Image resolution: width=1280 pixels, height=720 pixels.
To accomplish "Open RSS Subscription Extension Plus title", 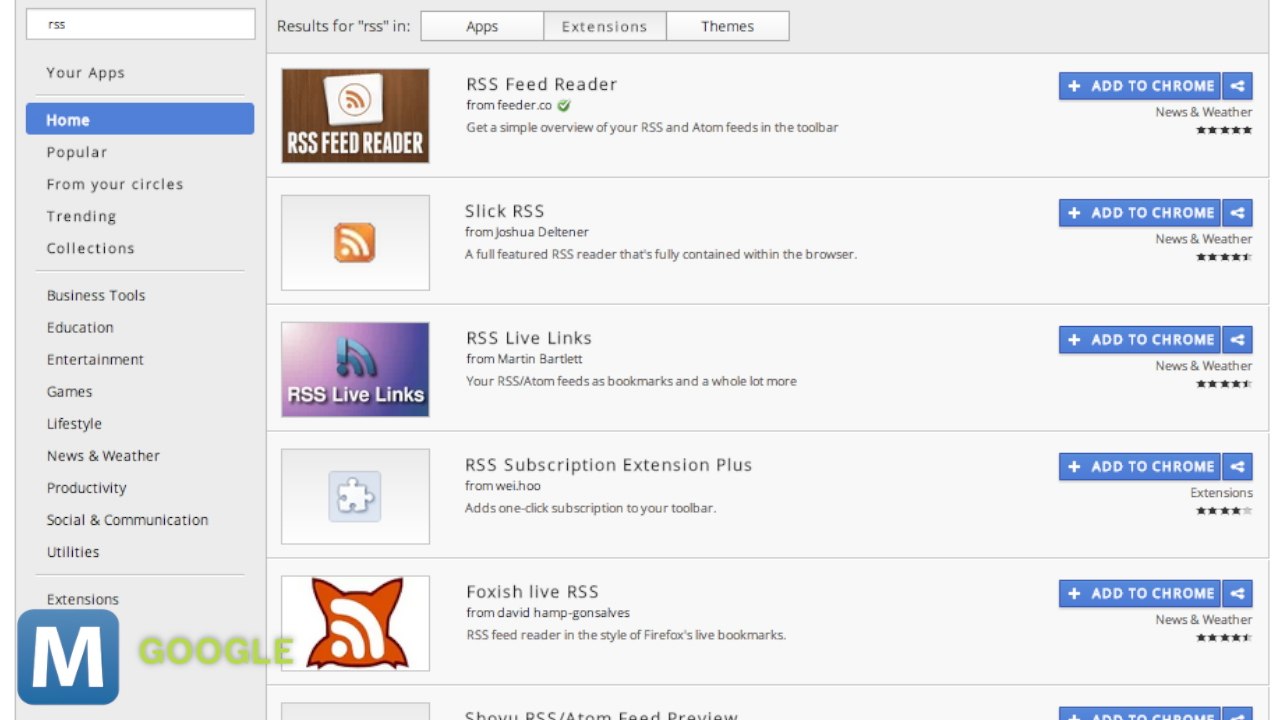I will coord(609,465).
